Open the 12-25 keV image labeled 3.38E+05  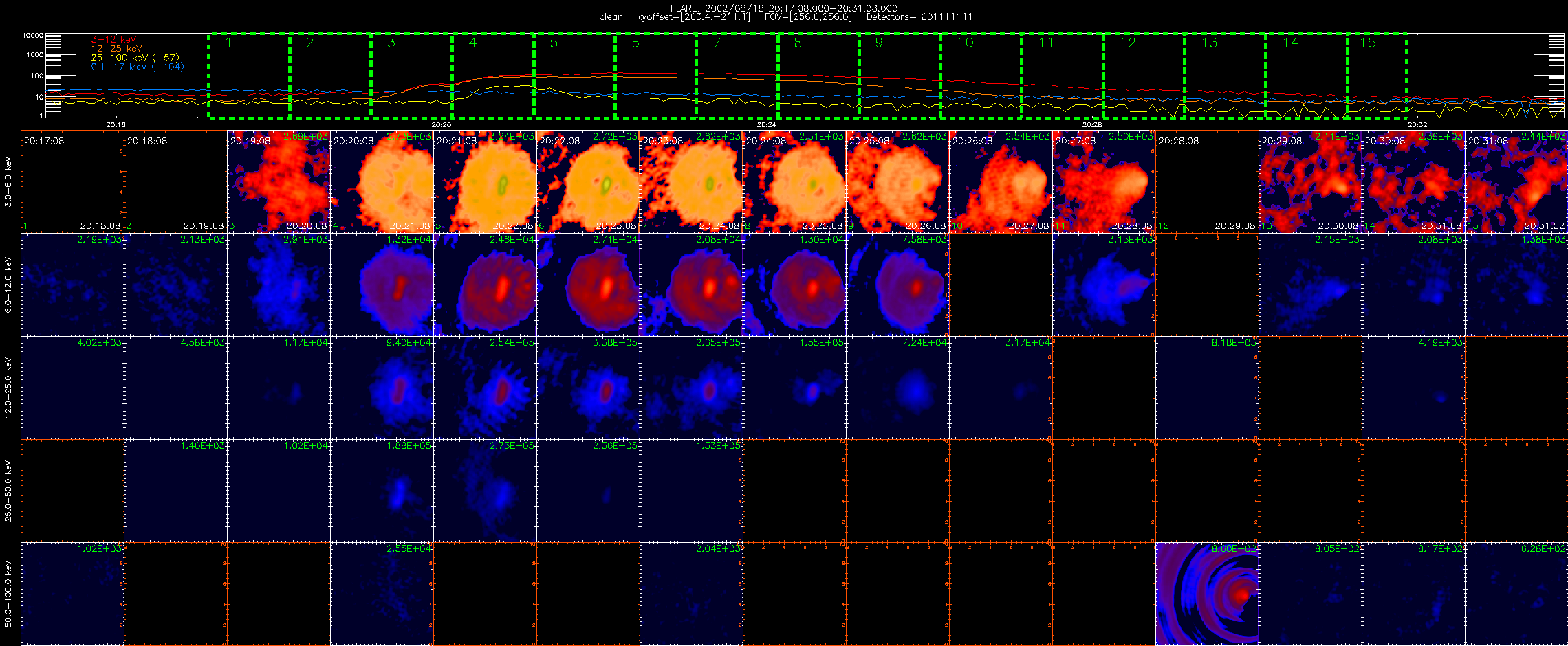[x=588, y=388]
